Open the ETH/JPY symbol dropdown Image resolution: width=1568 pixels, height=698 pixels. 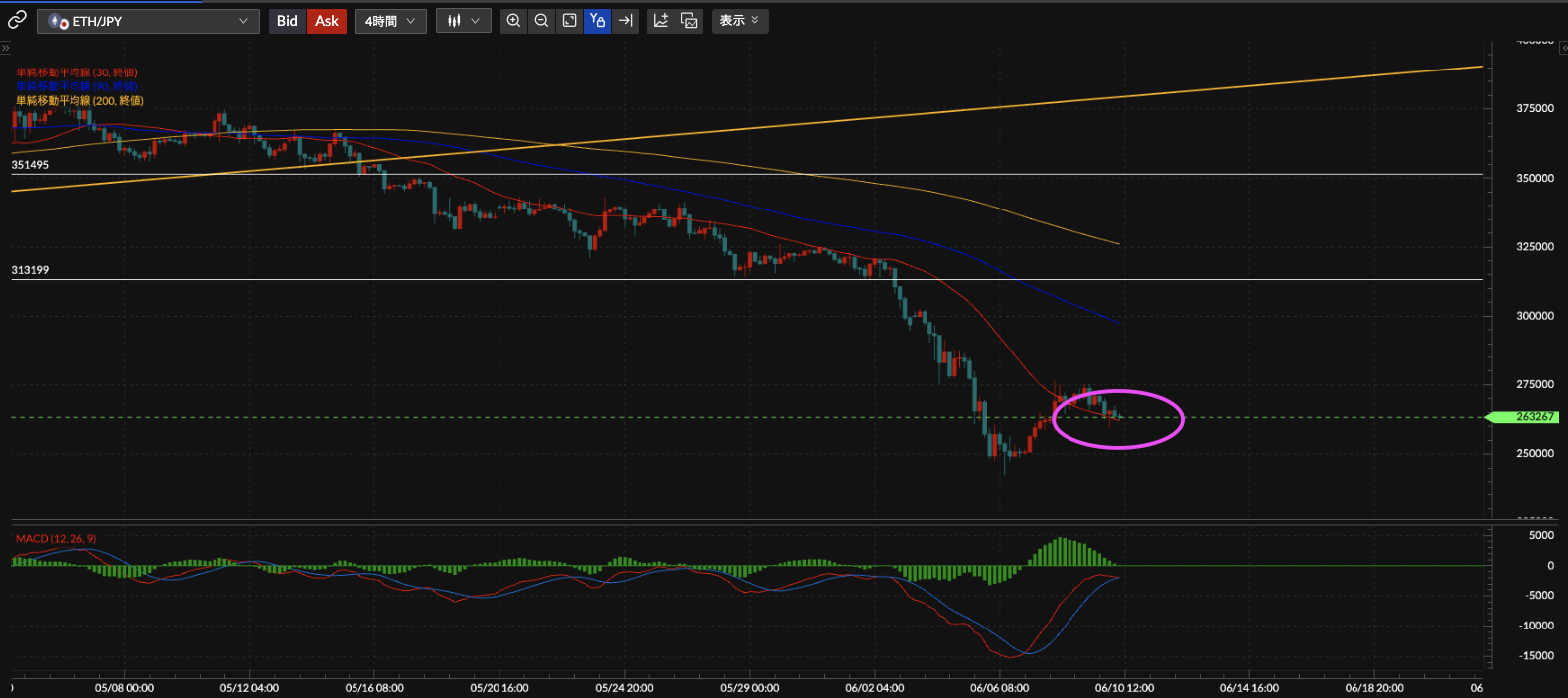pyautogui.click(x=148, y=21)
